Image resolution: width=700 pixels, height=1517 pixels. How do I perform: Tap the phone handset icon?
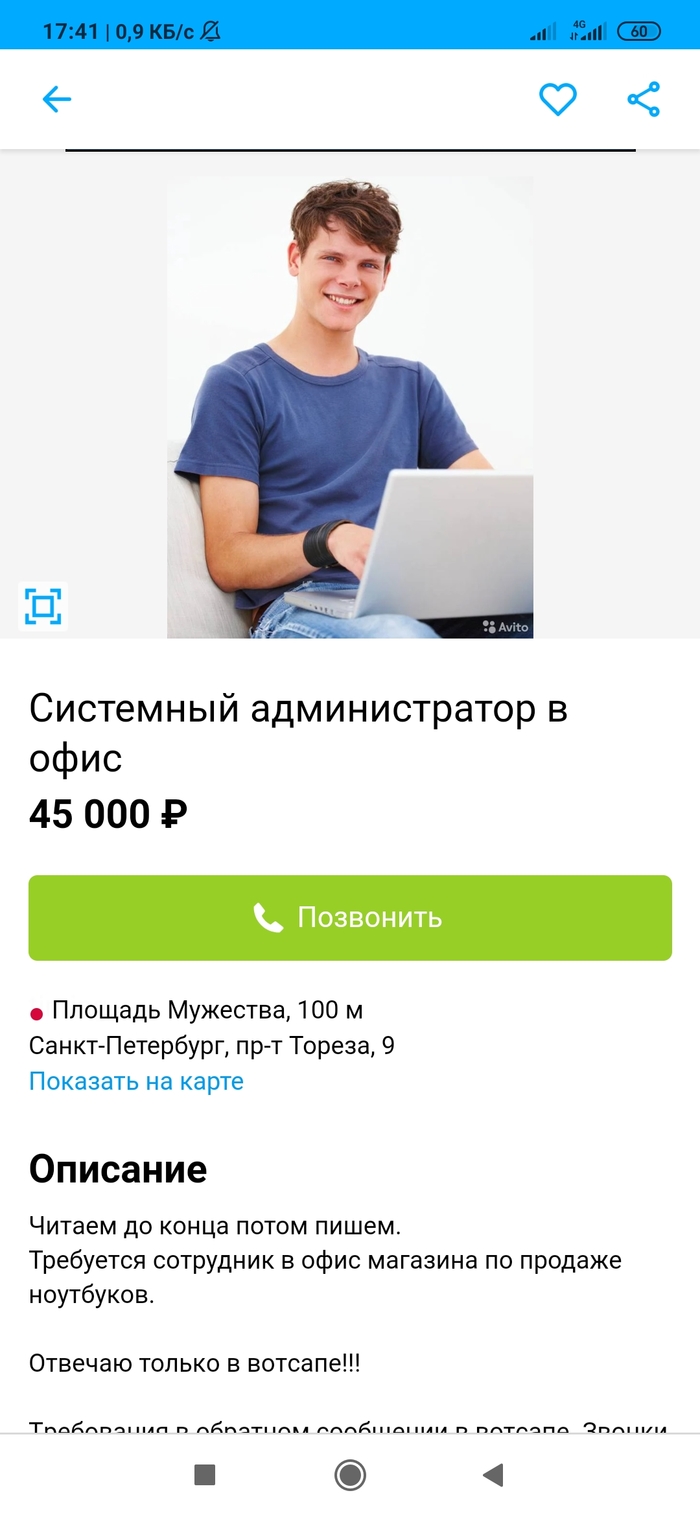click(268, 918)
